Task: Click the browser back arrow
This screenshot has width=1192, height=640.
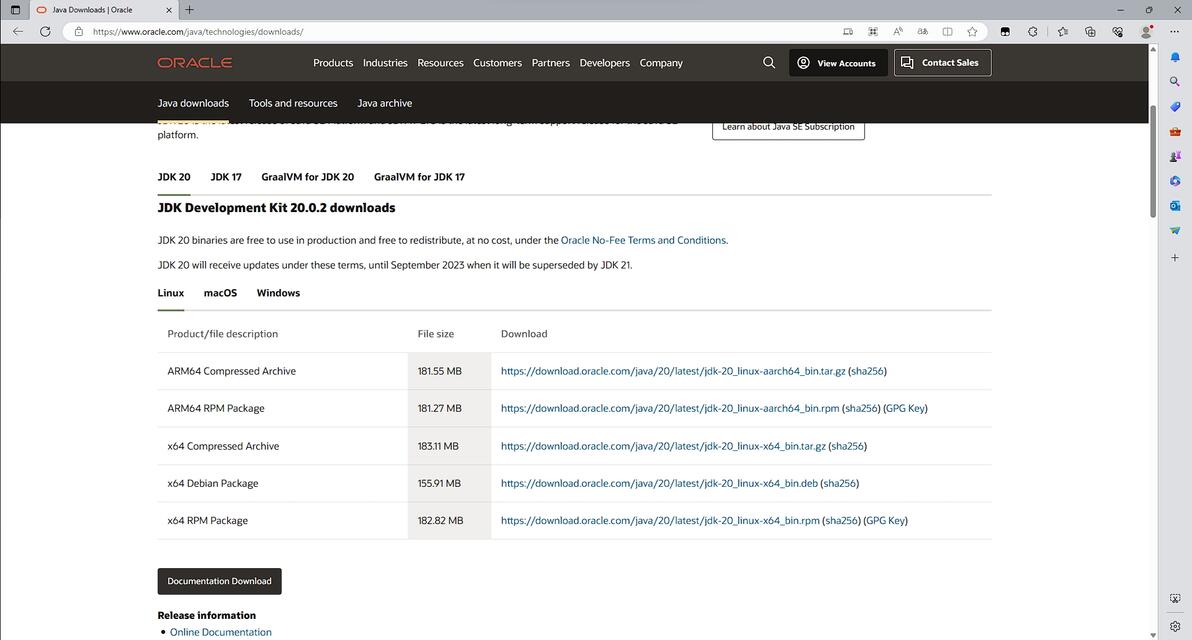Action: [18, 32]
